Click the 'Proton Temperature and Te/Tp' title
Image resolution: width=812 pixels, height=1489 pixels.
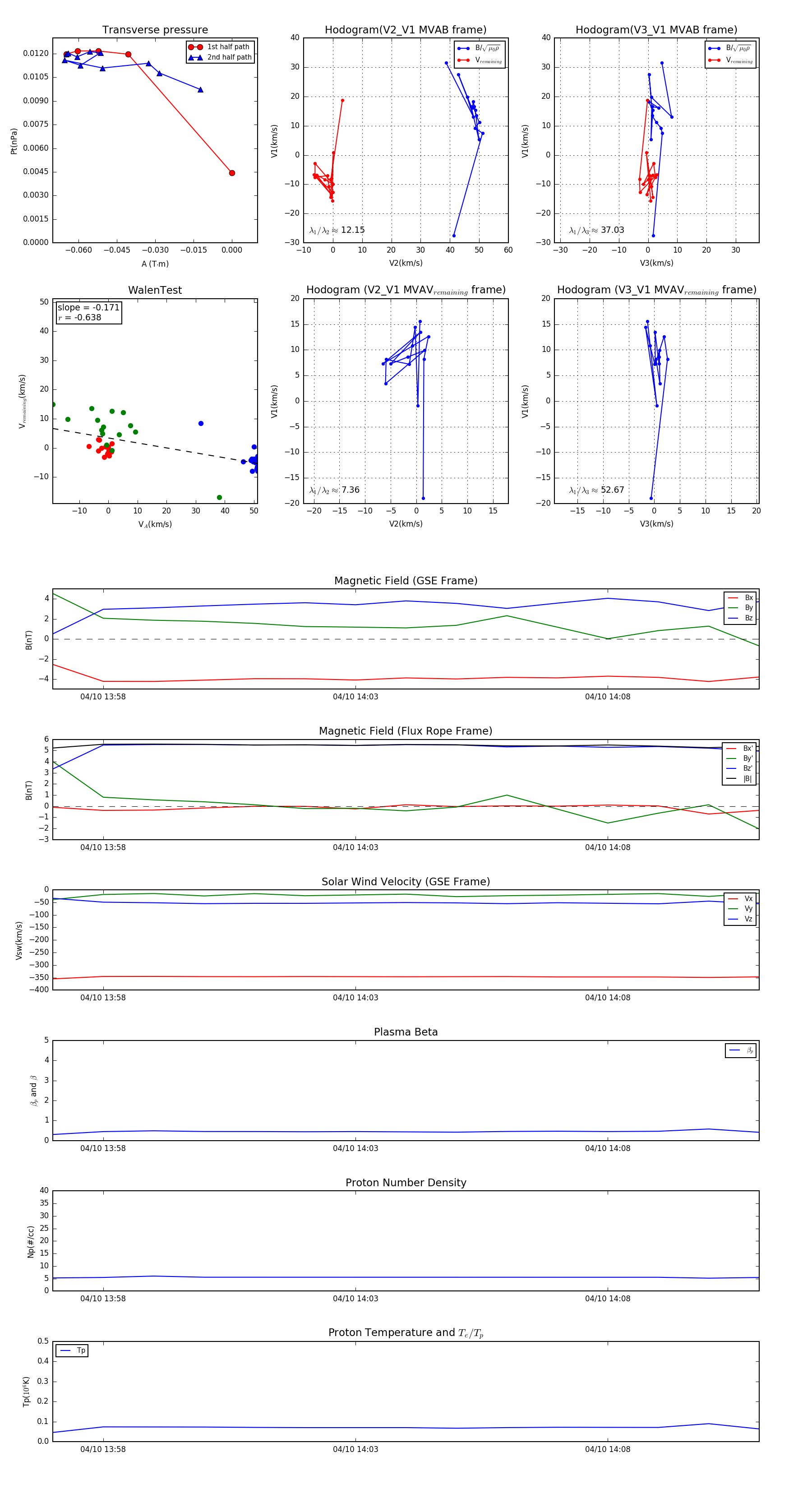[406, 1333]
